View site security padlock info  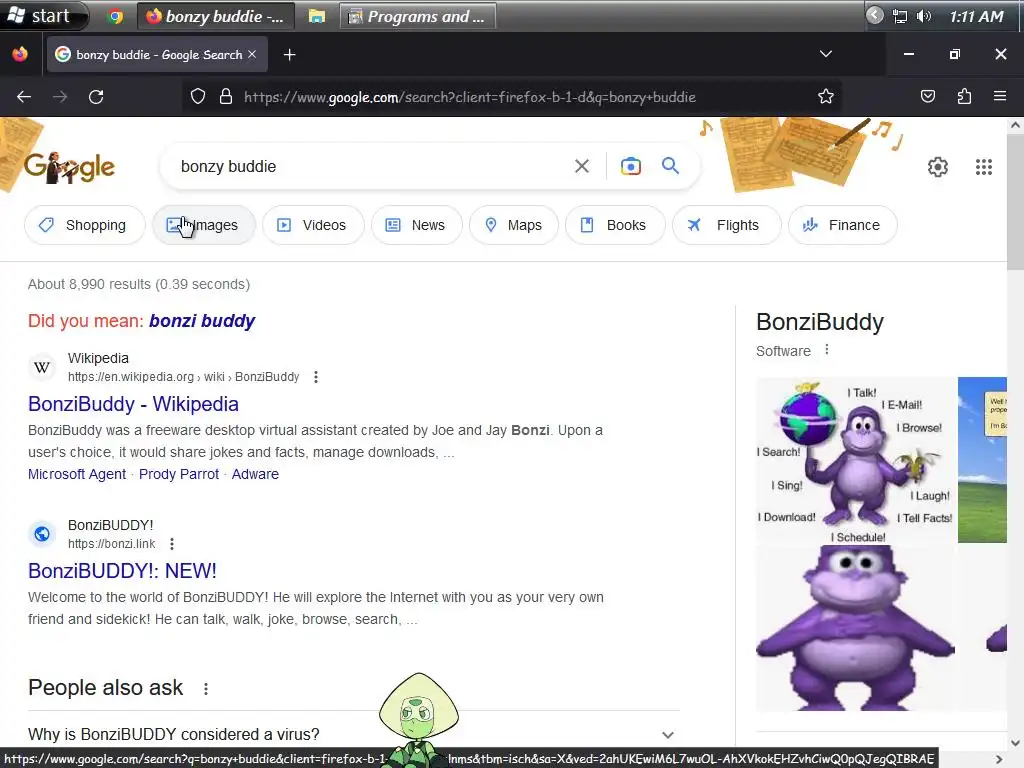coord(226,97)
